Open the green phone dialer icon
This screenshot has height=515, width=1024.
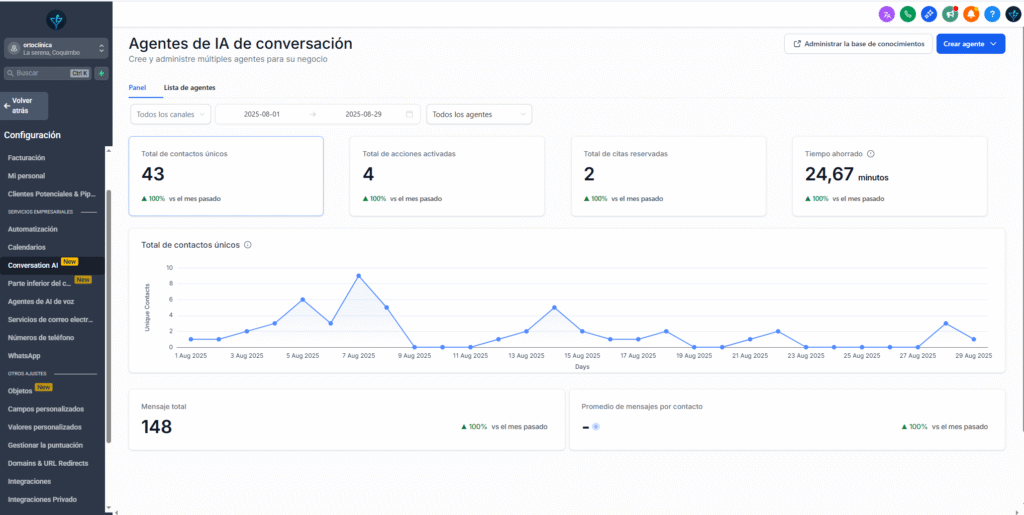(907, 14)
